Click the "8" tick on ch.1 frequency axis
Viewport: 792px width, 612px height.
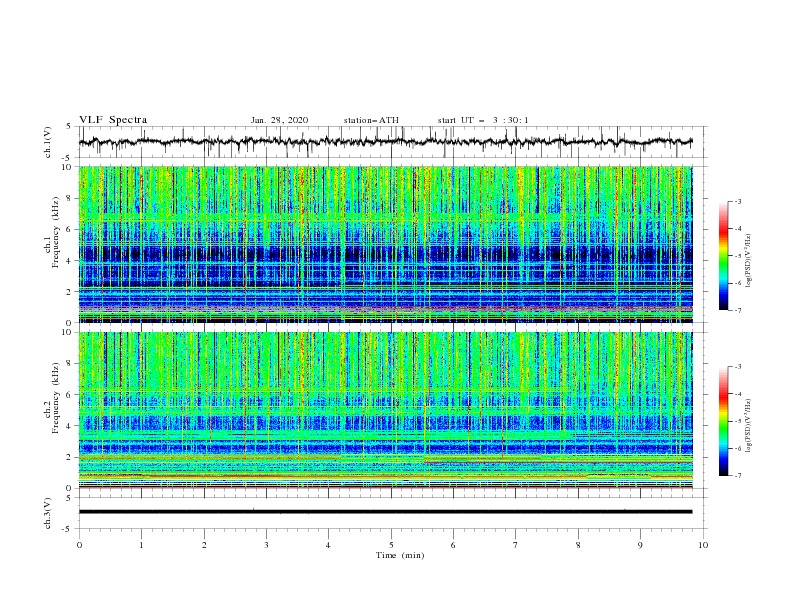(70, 198)
